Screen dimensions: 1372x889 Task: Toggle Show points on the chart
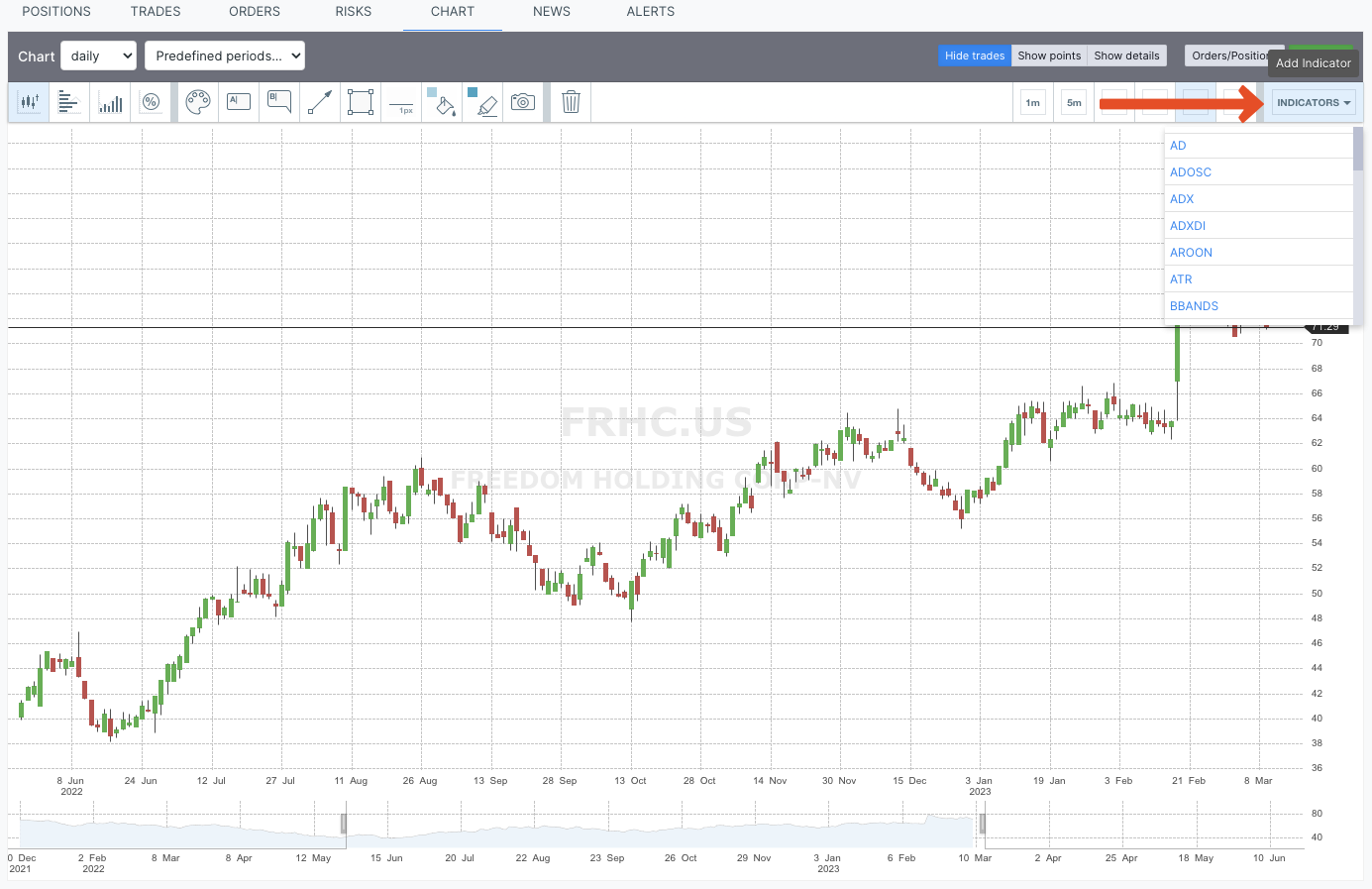(1049, 56)
